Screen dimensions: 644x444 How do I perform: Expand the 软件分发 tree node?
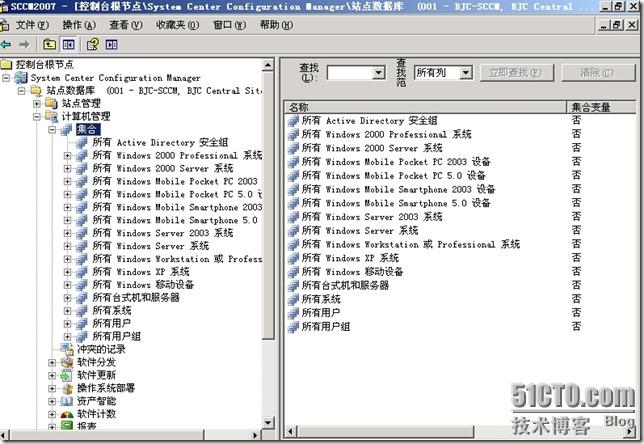[52, 362]
